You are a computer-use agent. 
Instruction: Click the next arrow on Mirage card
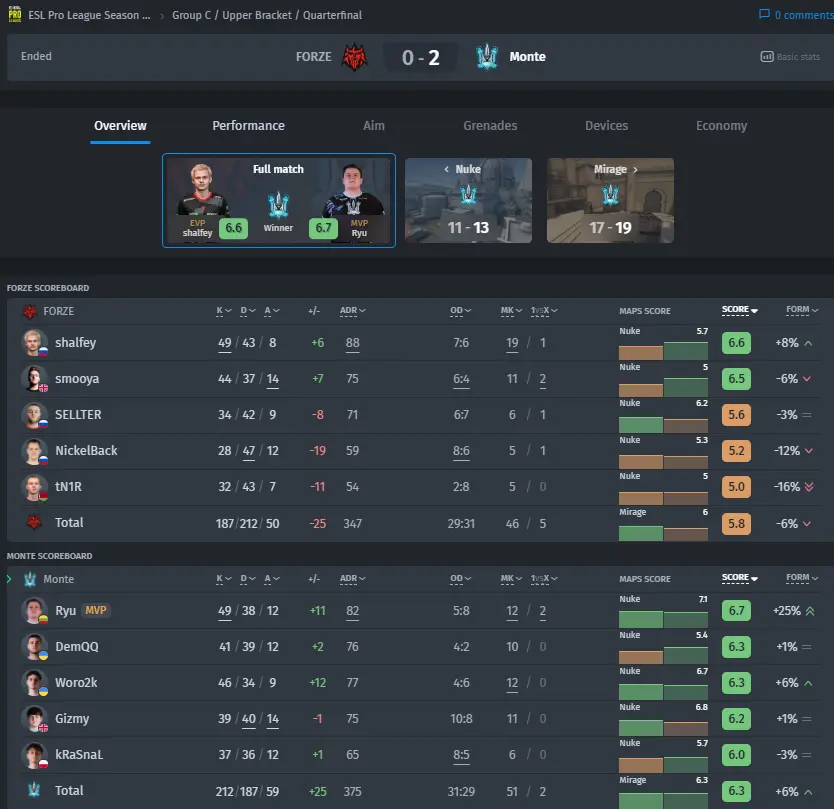coord(635,169)
